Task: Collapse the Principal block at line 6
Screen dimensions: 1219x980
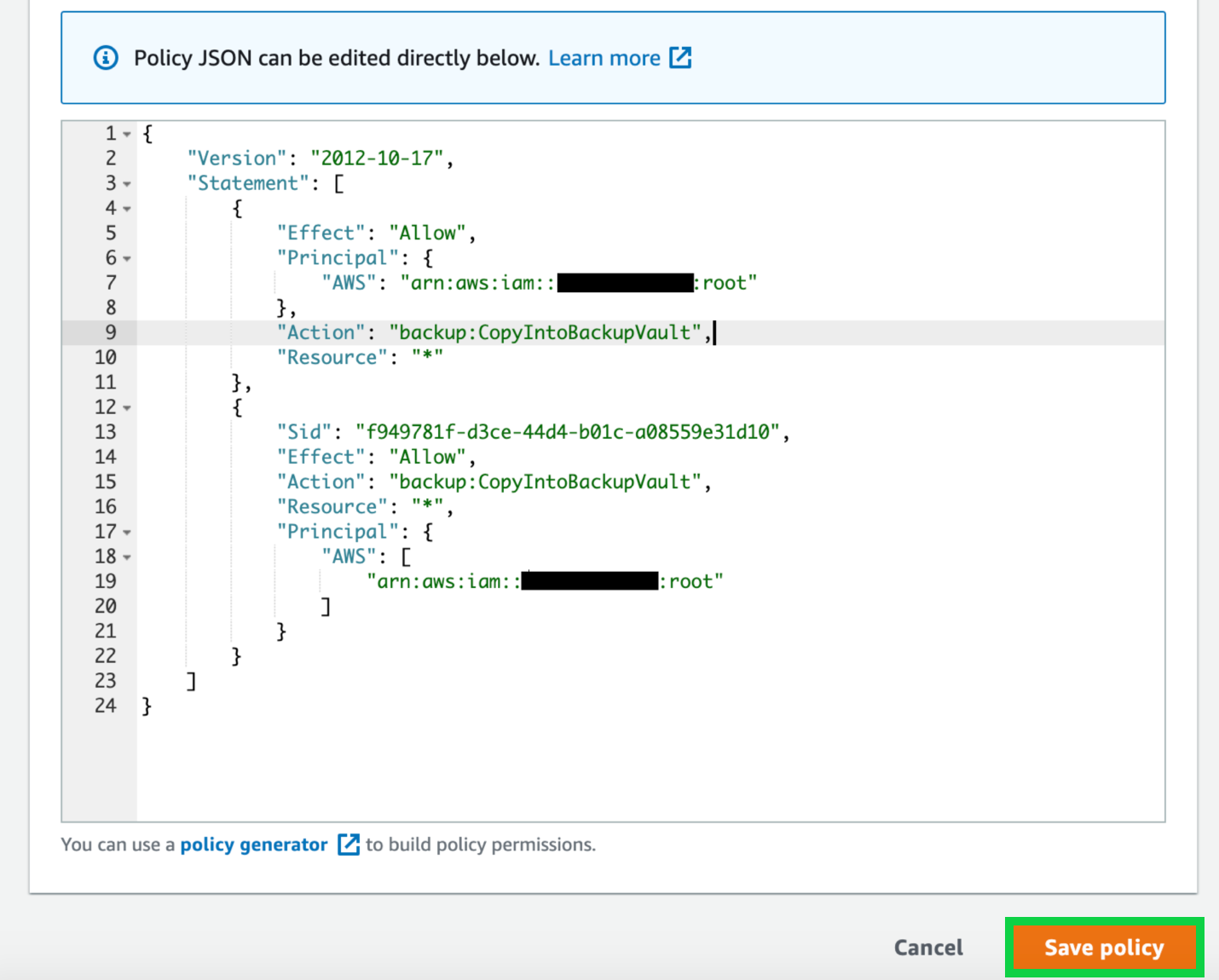Action: click(x=126, y=258)
